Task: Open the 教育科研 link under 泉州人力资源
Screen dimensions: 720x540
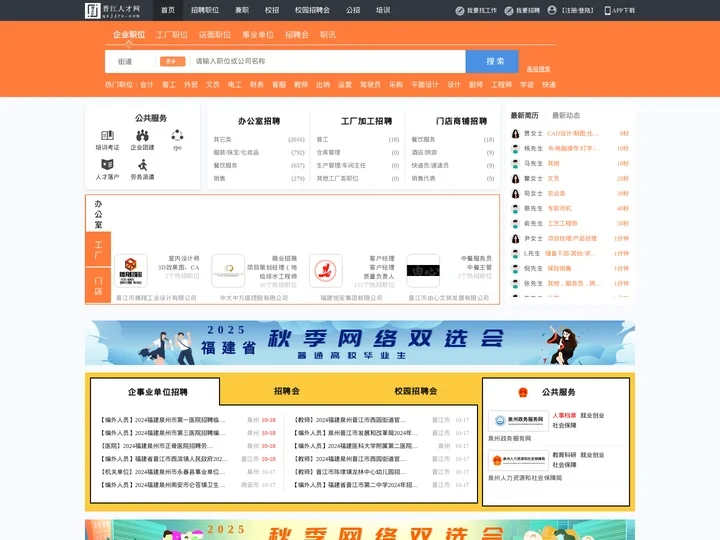Action: tap(564, 455)
